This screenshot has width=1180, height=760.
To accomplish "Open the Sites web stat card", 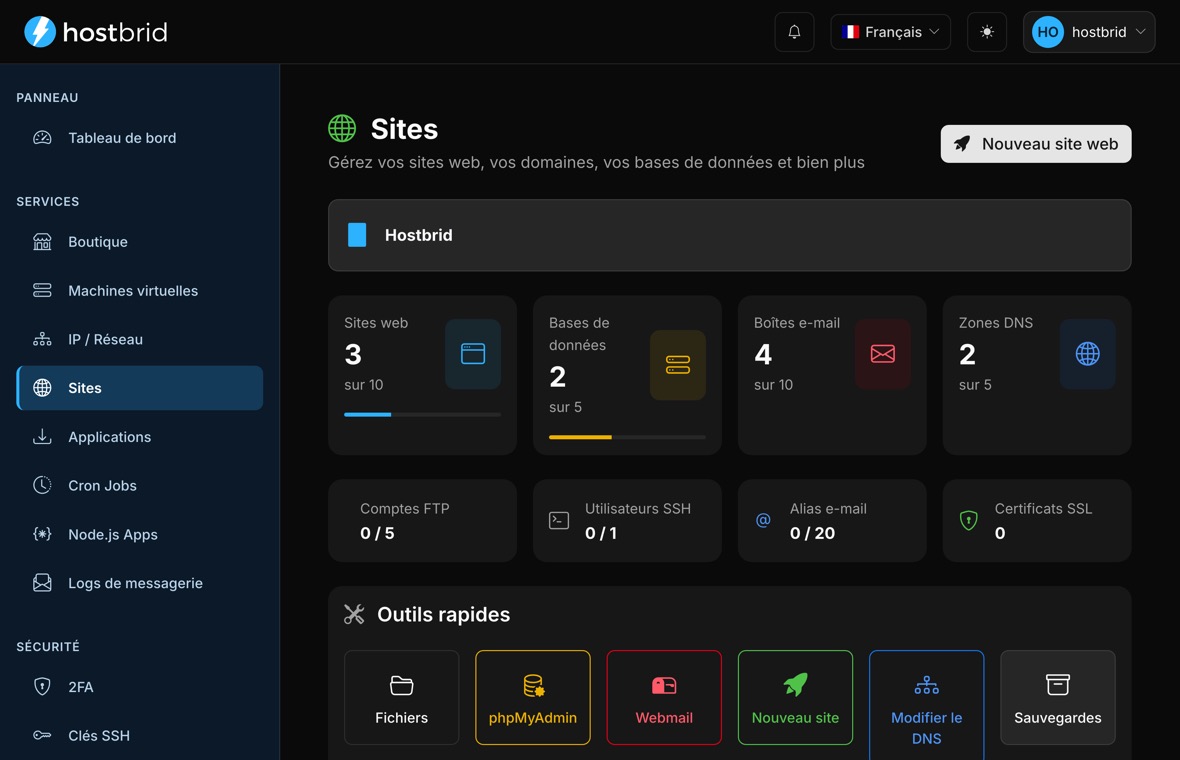I will (x=422, y=375).
